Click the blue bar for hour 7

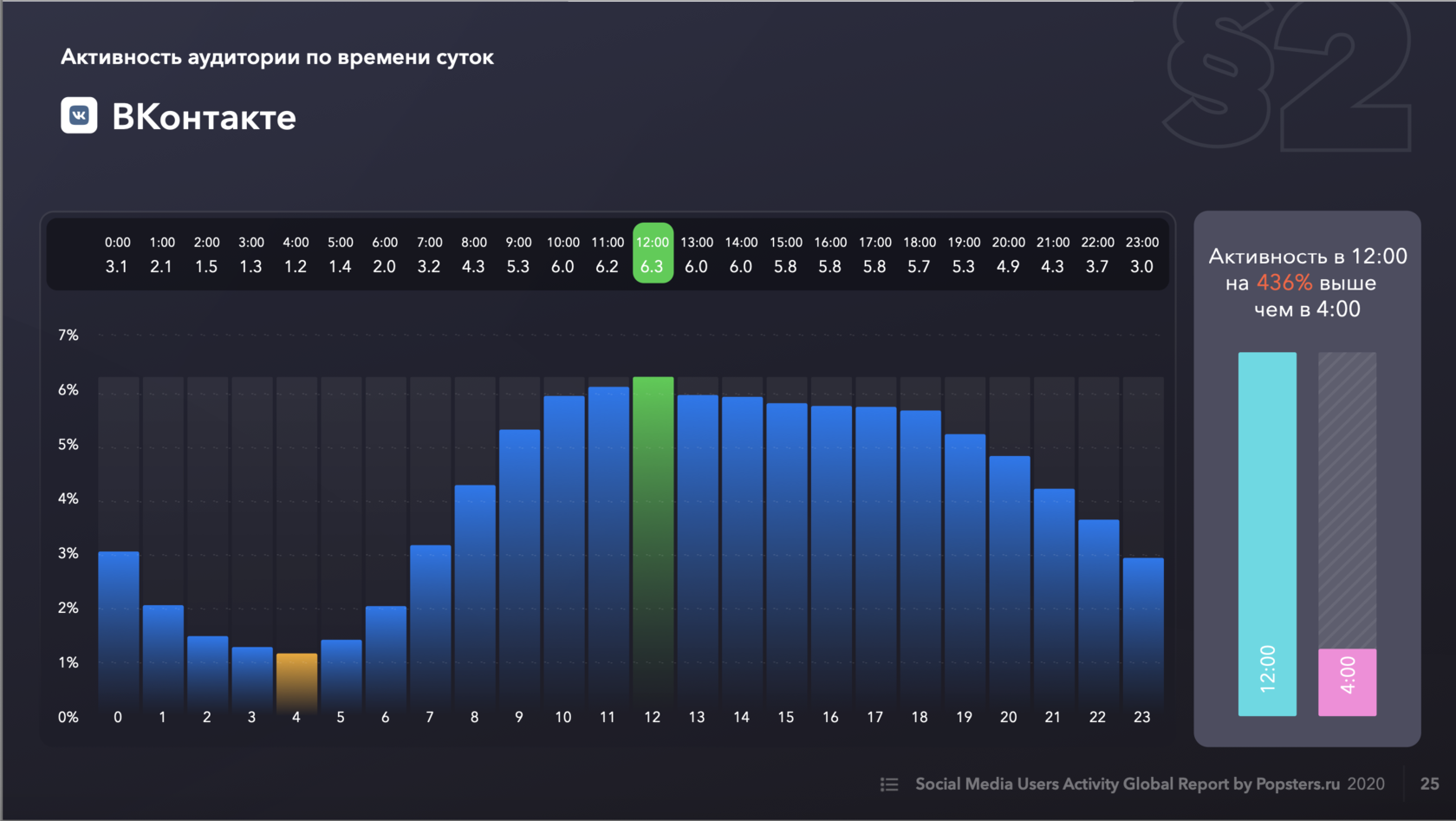point(430,629)
